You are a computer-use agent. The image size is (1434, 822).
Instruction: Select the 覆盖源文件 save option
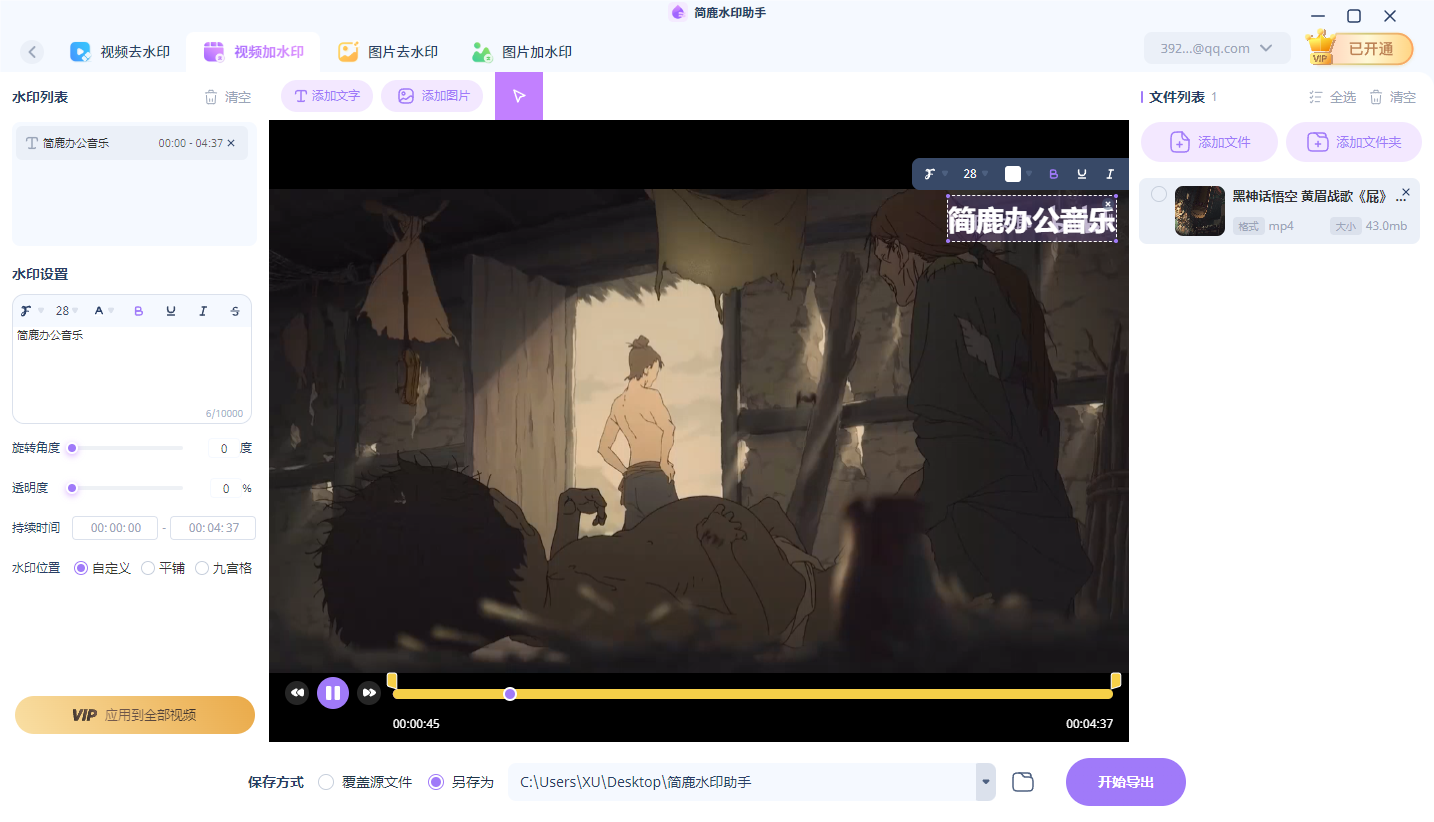click(325, 782)
